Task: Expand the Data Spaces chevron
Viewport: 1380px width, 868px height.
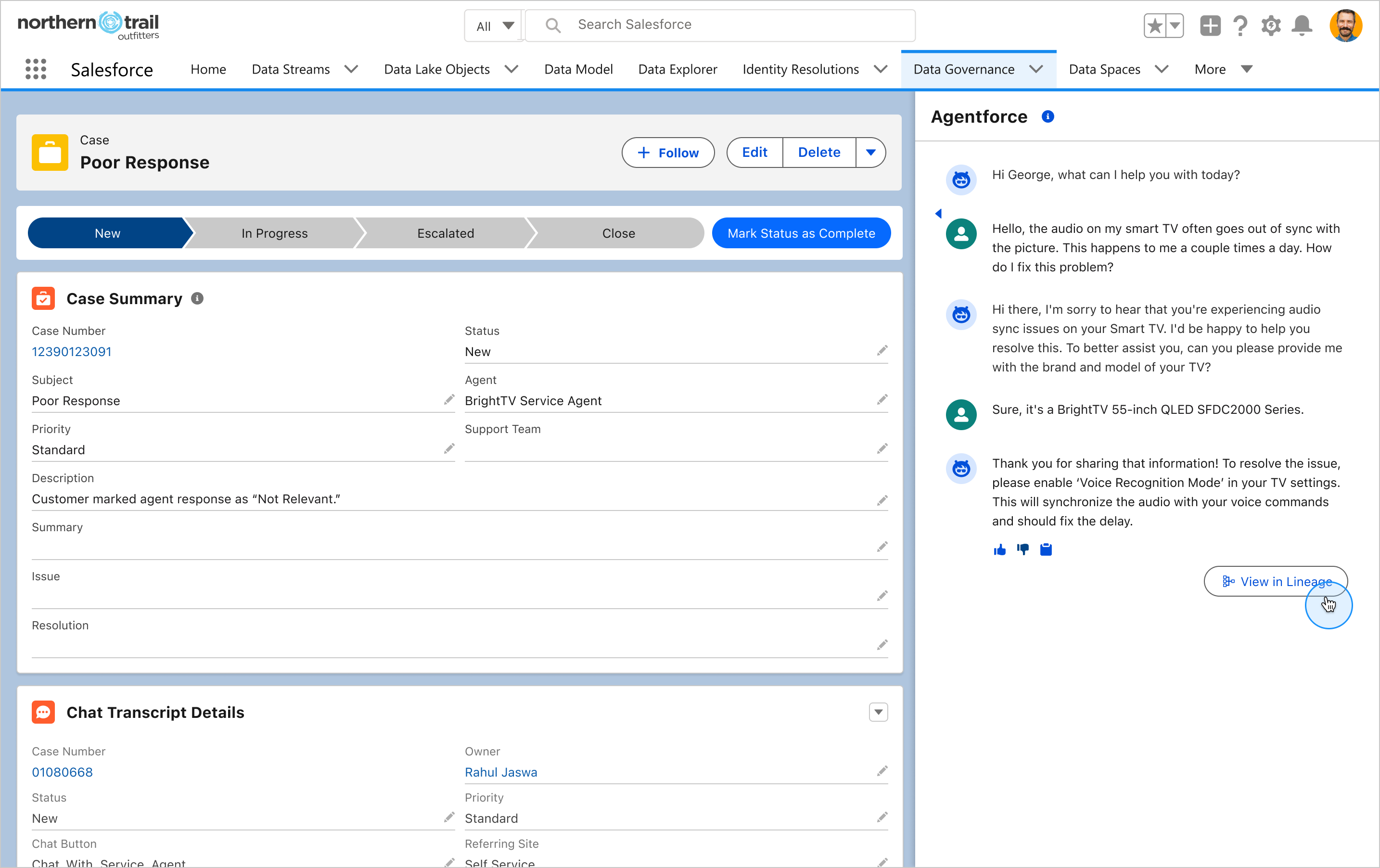Action: 1162,69
